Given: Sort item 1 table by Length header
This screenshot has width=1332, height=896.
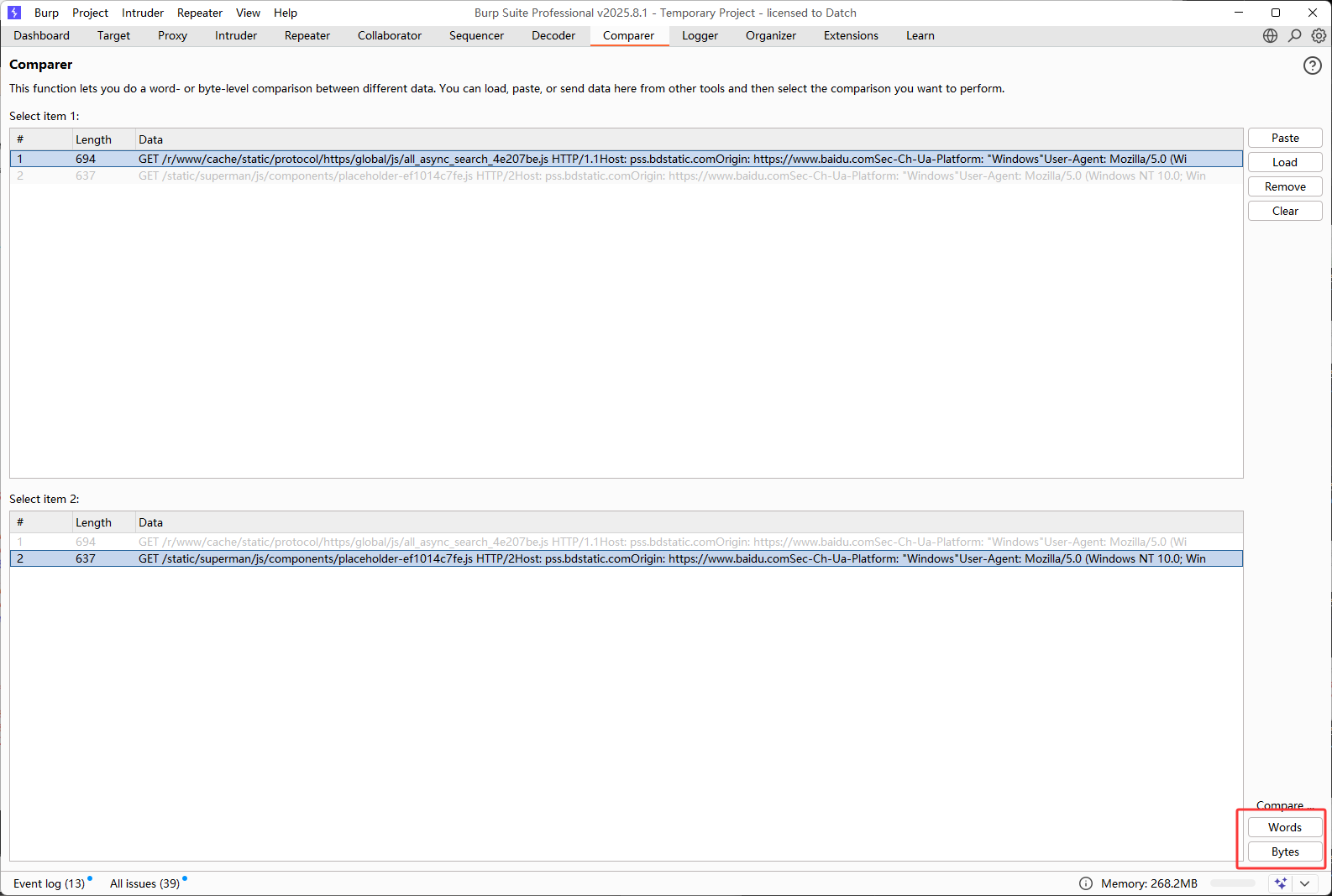Looking at the screenshot, I should tap(103, 139).
